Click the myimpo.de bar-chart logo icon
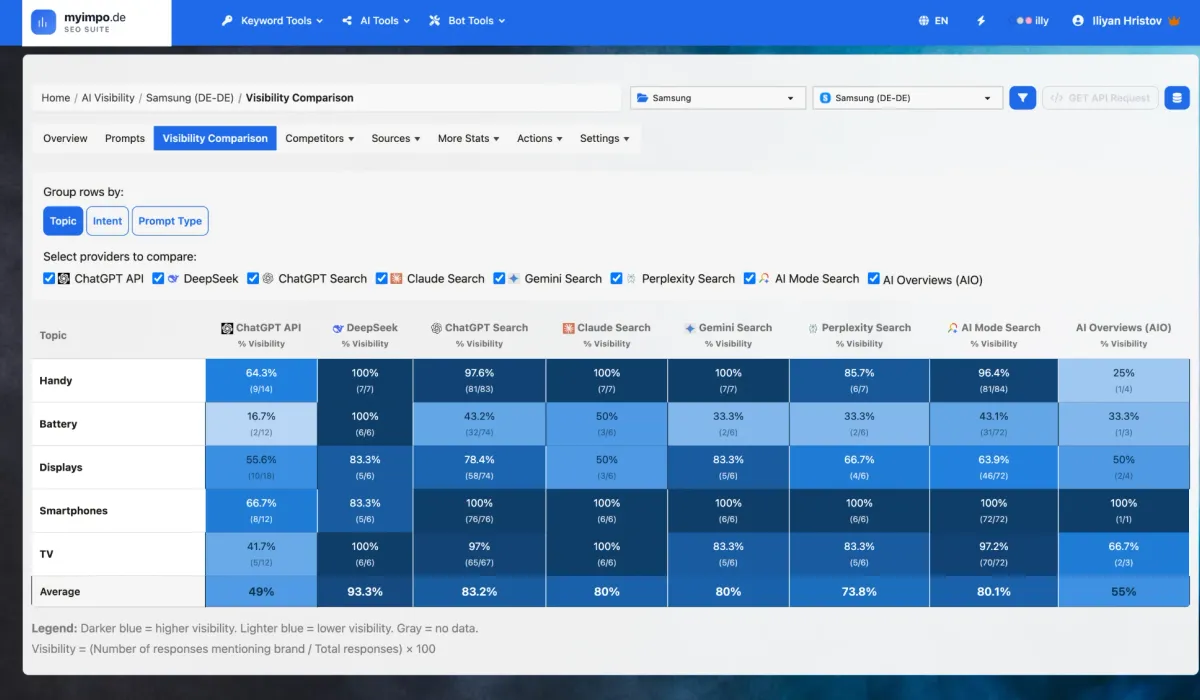The height and width of the screenshot is (700, 1200). (43, 22)
